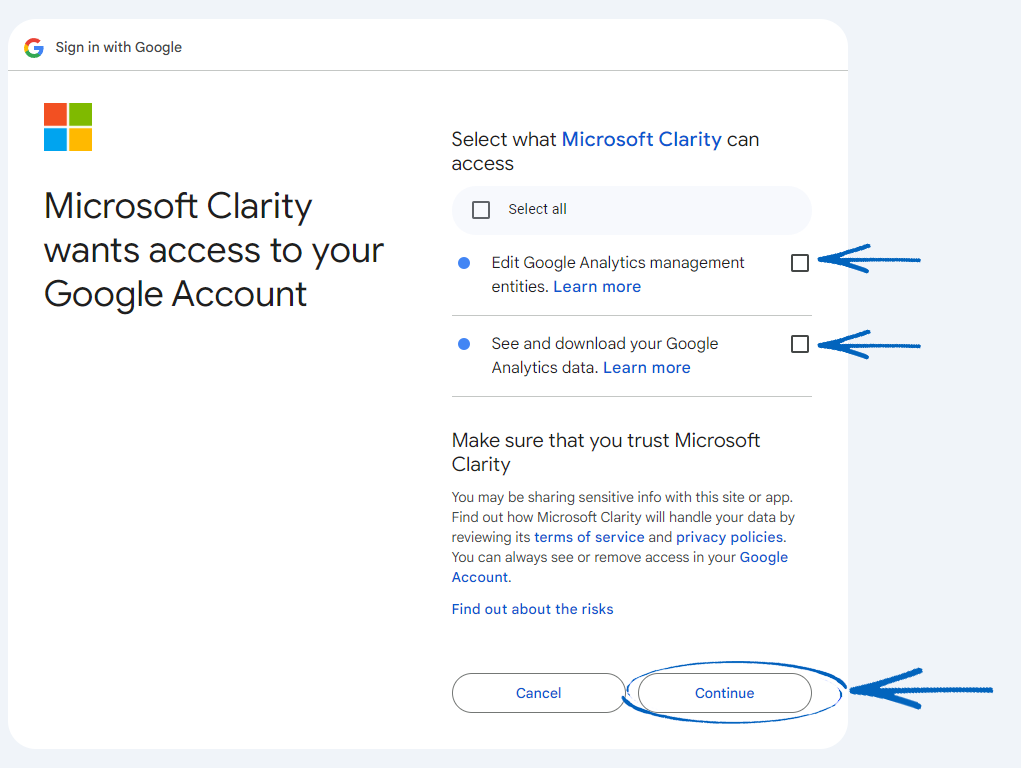1021x768 pixels.
Task: Open the privacy policies link
Action: coord(729,537)
